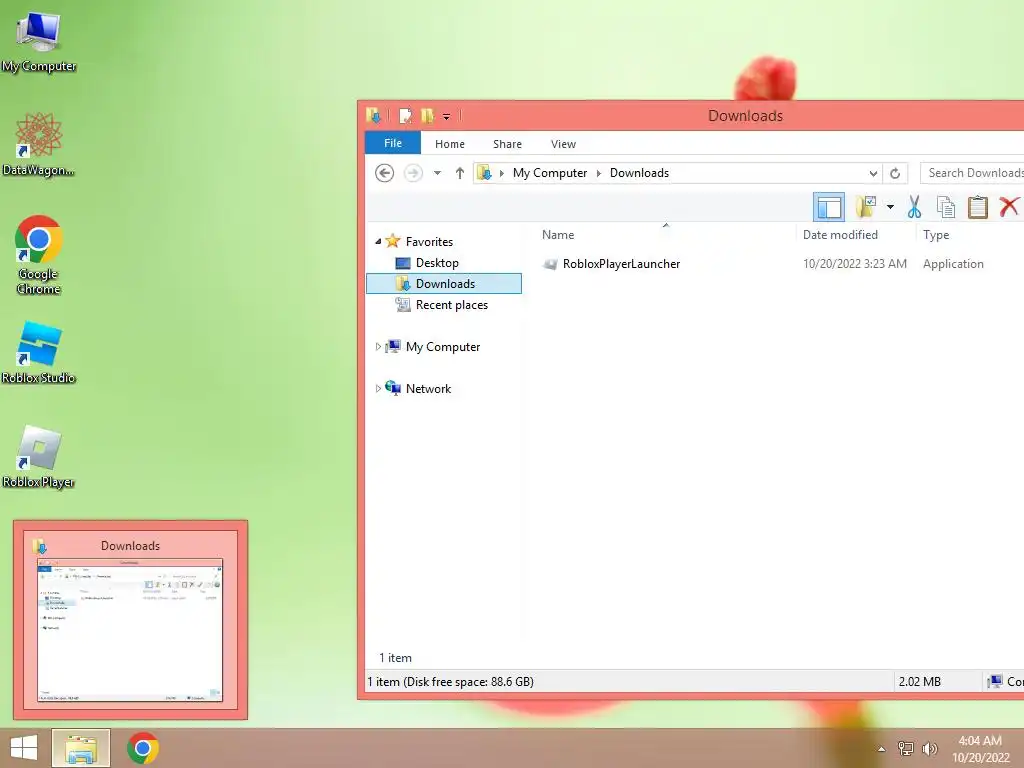Screen dimensions: 1024x768
Task: Click the Forward navigation arrow
Action: click(413, 173)
